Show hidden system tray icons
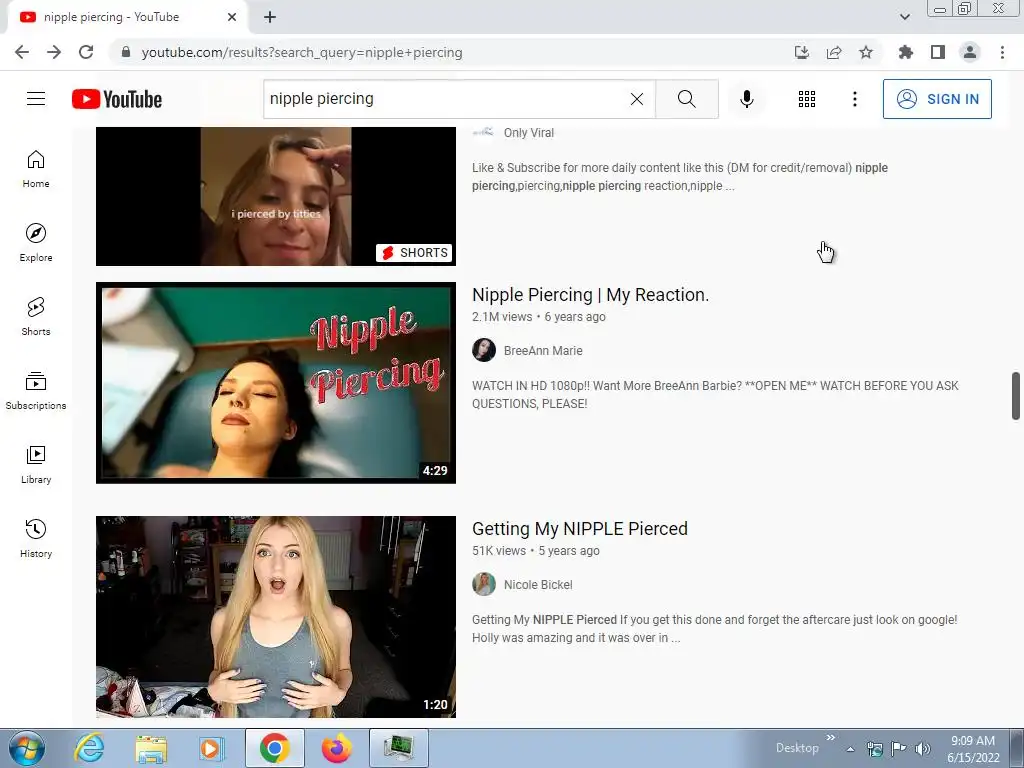1024x768 pixels. point(850,749)
